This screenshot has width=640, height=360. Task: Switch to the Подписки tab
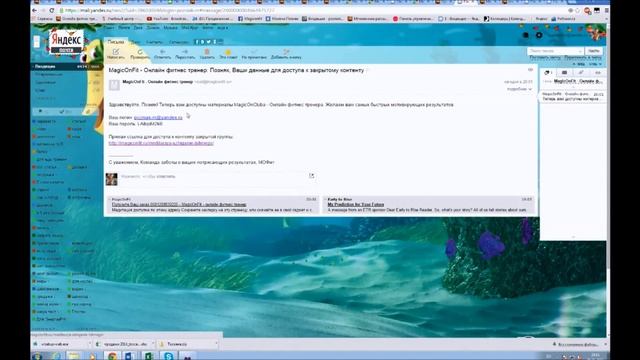178,42
